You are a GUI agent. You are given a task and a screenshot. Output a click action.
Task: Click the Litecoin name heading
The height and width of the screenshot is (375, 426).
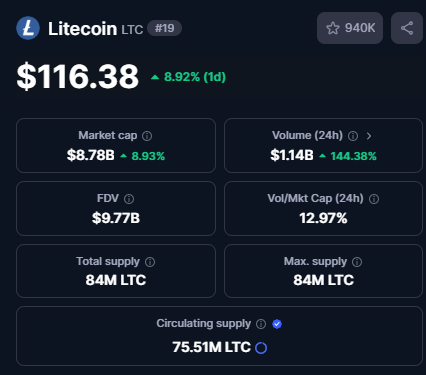[82, 29]
